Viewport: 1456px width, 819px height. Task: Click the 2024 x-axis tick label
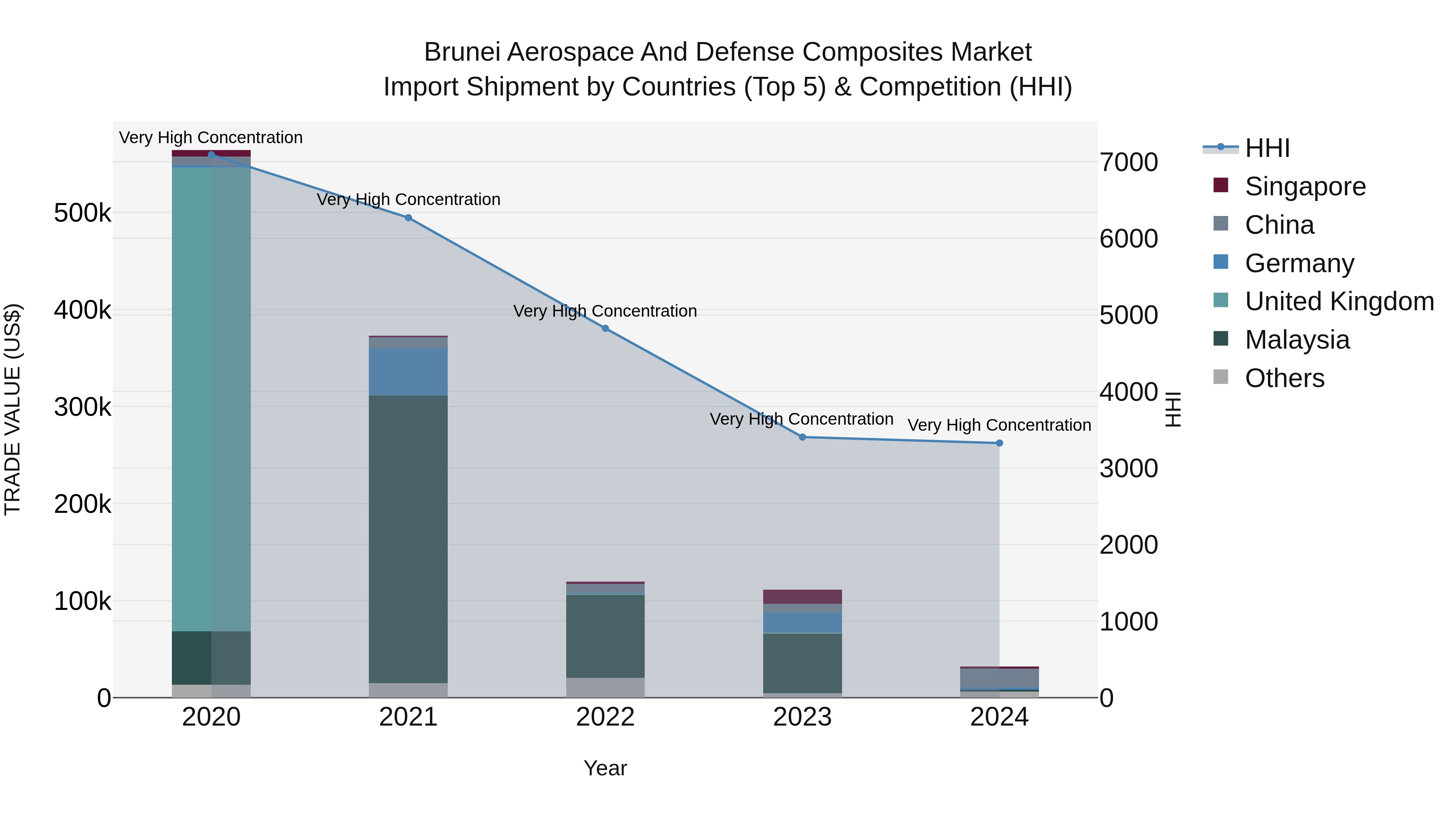(x=999, y=717)
